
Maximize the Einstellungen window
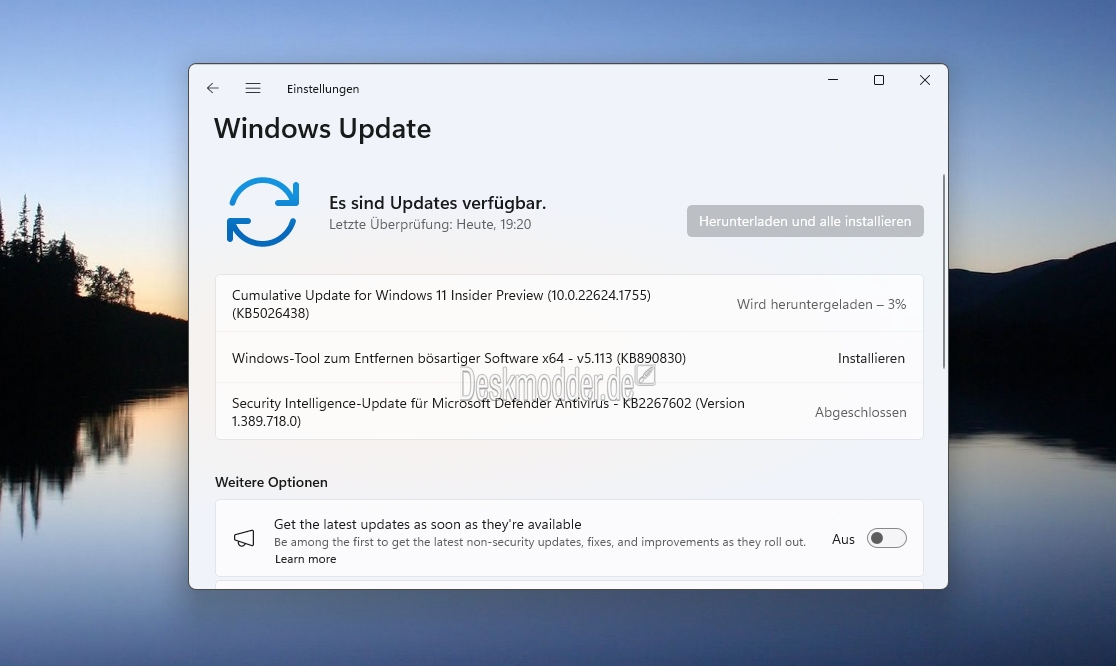(x=879, y=80)
